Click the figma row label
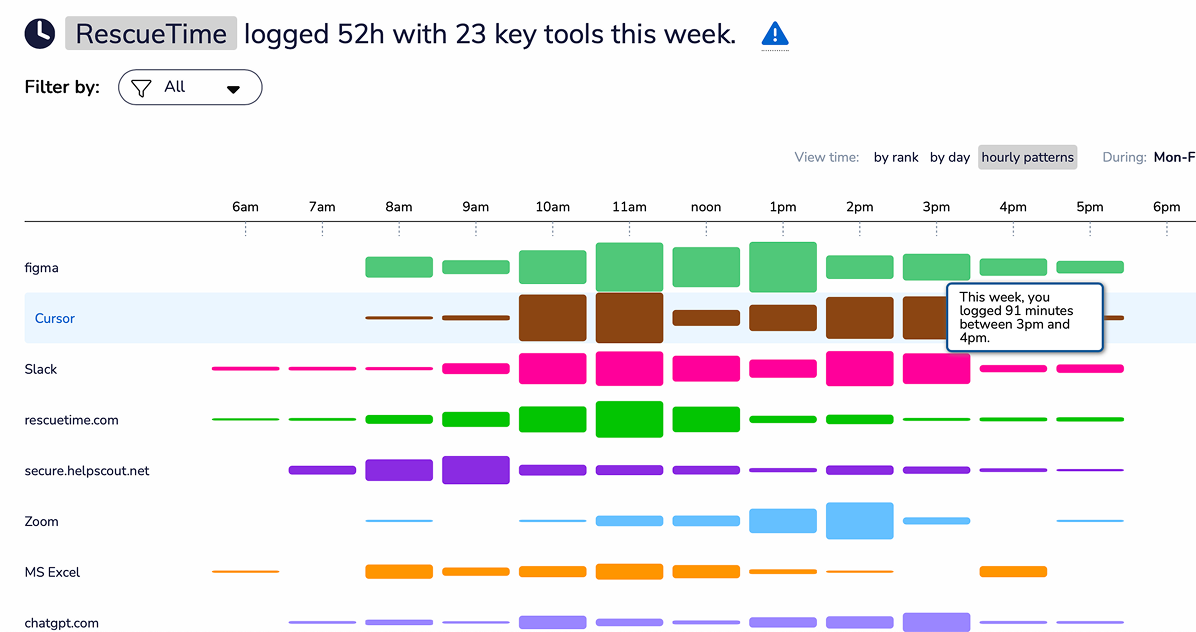Image resolution: width=1196 pixels, height=632 pixels. click(41, 268)
